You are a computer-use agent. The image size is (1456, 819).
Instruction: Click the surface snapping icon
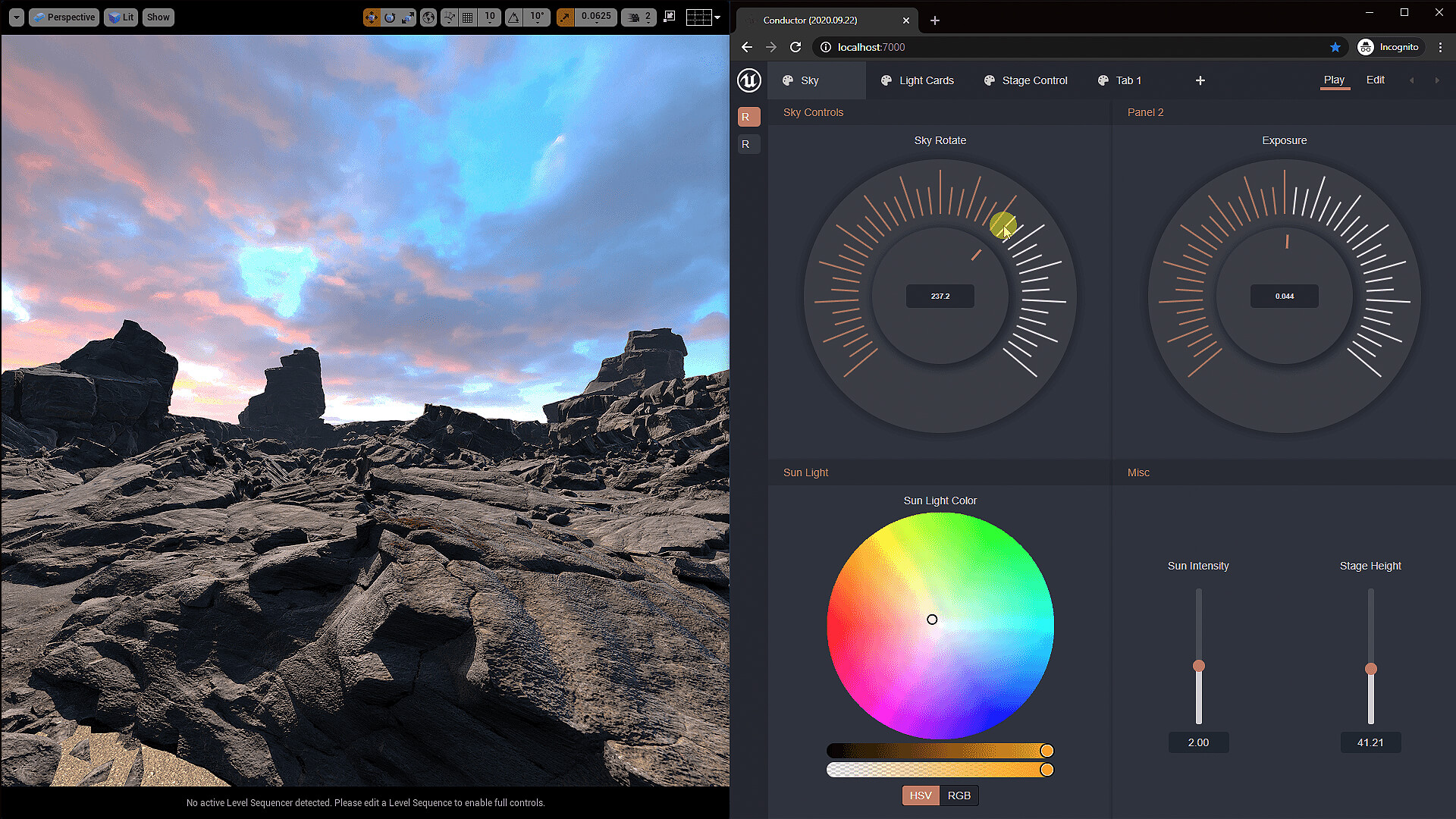[450, 17]
